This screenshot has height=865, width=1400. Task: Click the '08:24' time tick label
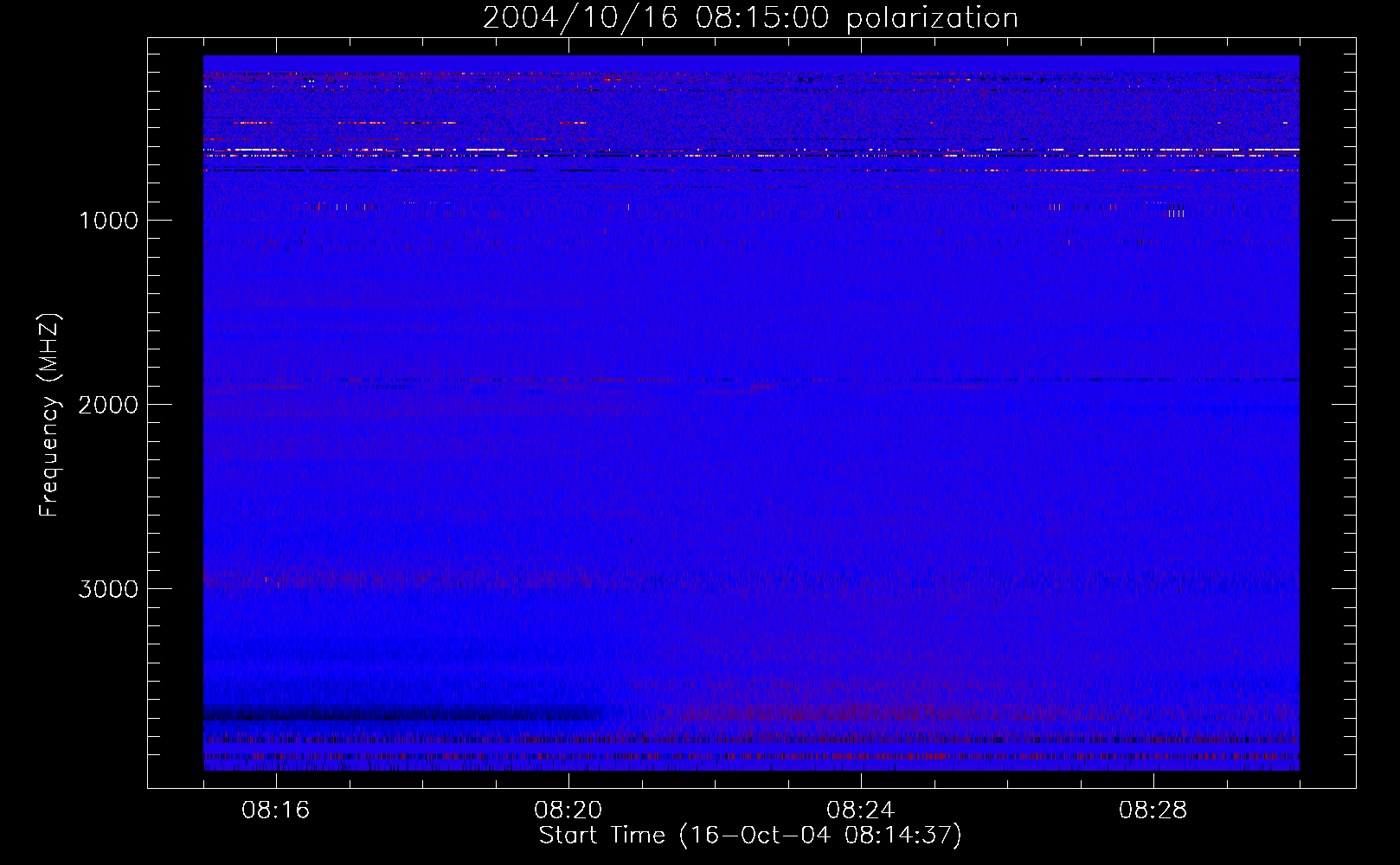coord(861,811)
